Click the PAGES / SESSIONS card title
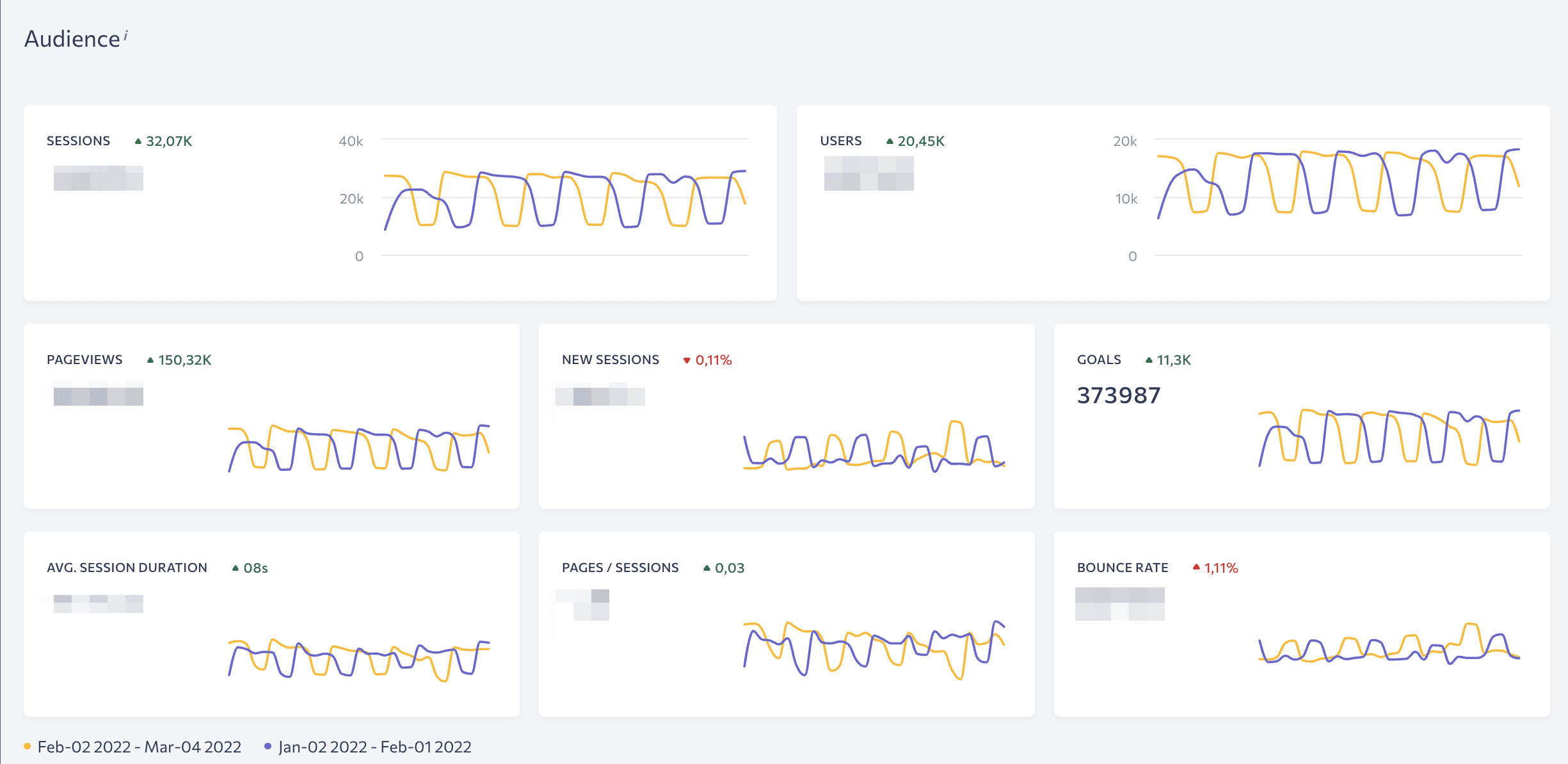Screen dimensions: 1568x764 620,568
